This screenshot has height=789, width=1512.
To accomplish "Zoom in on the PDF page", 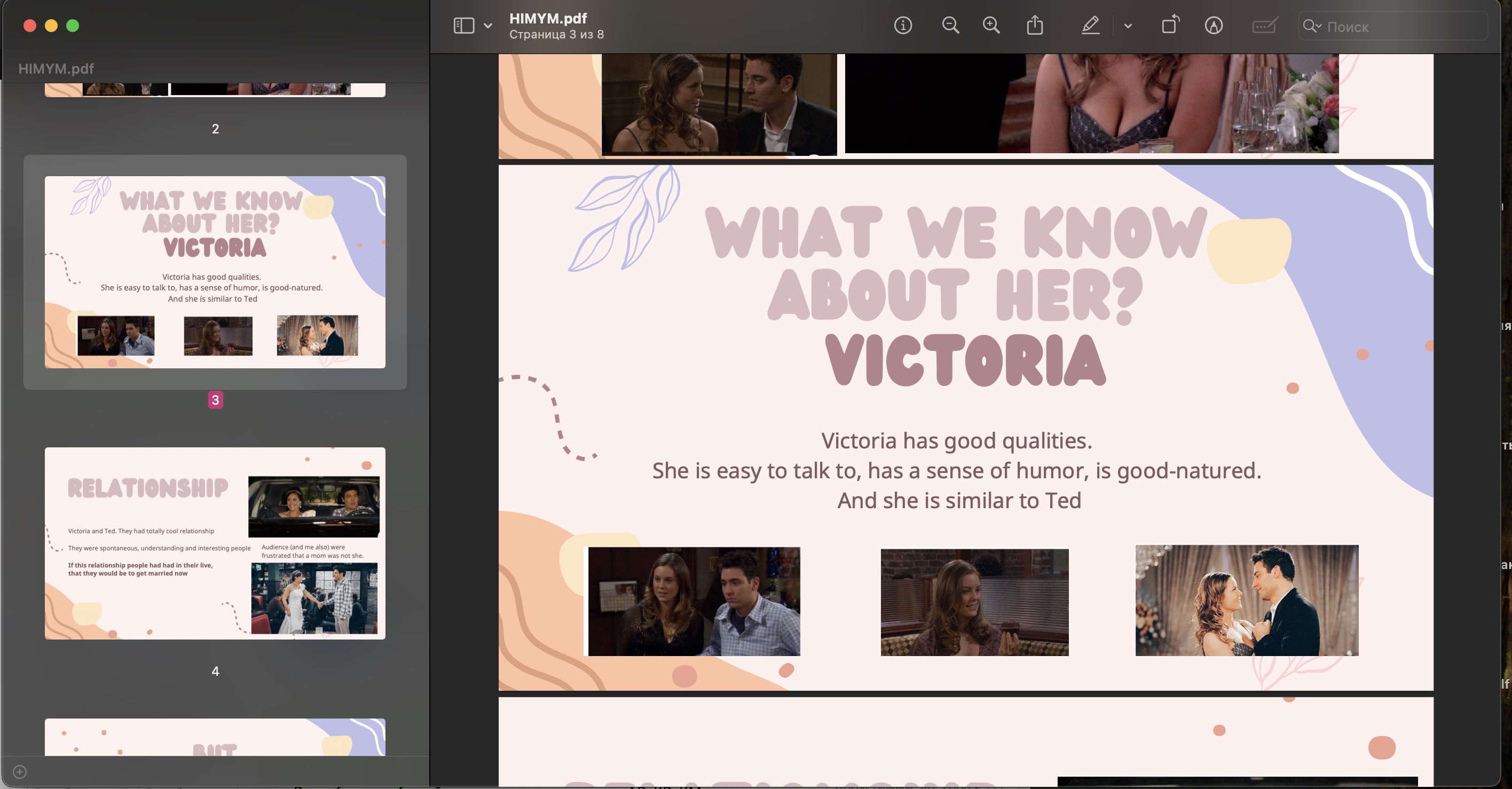I will point(991,25).
